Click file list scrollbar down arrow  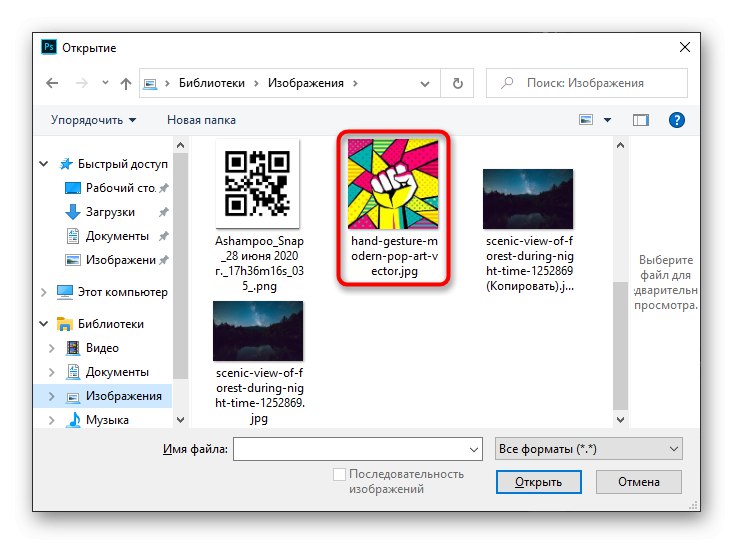(620, 420)
